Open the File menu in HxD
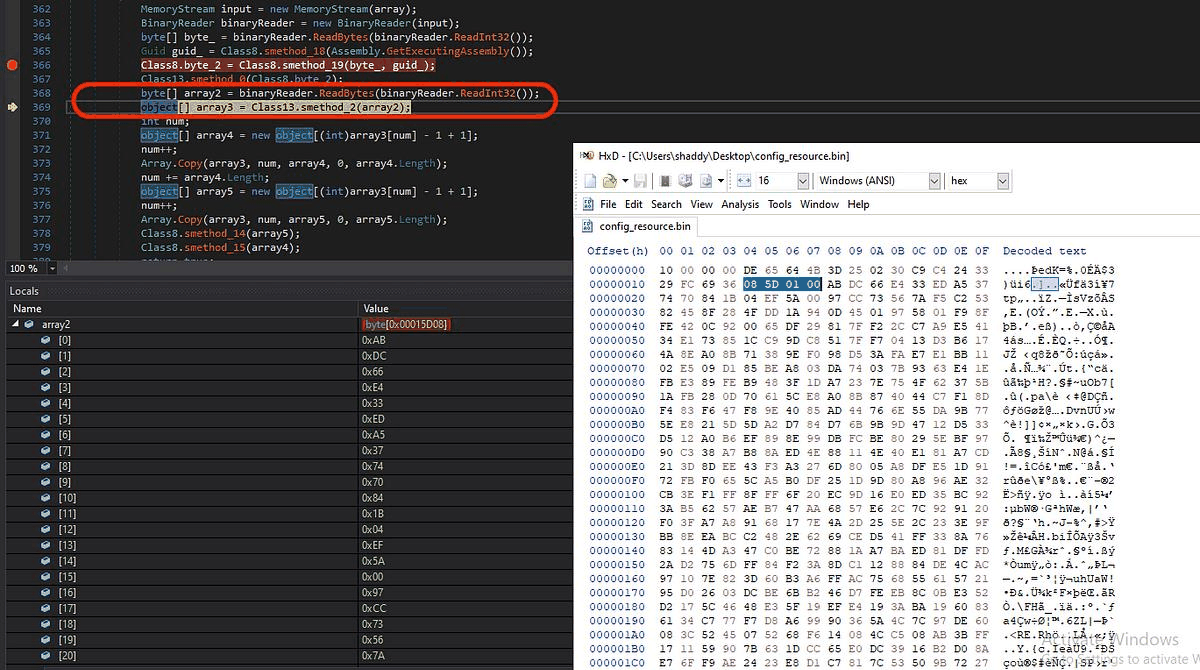This screenshot has width=1200, height=670. tap(609, 204)
